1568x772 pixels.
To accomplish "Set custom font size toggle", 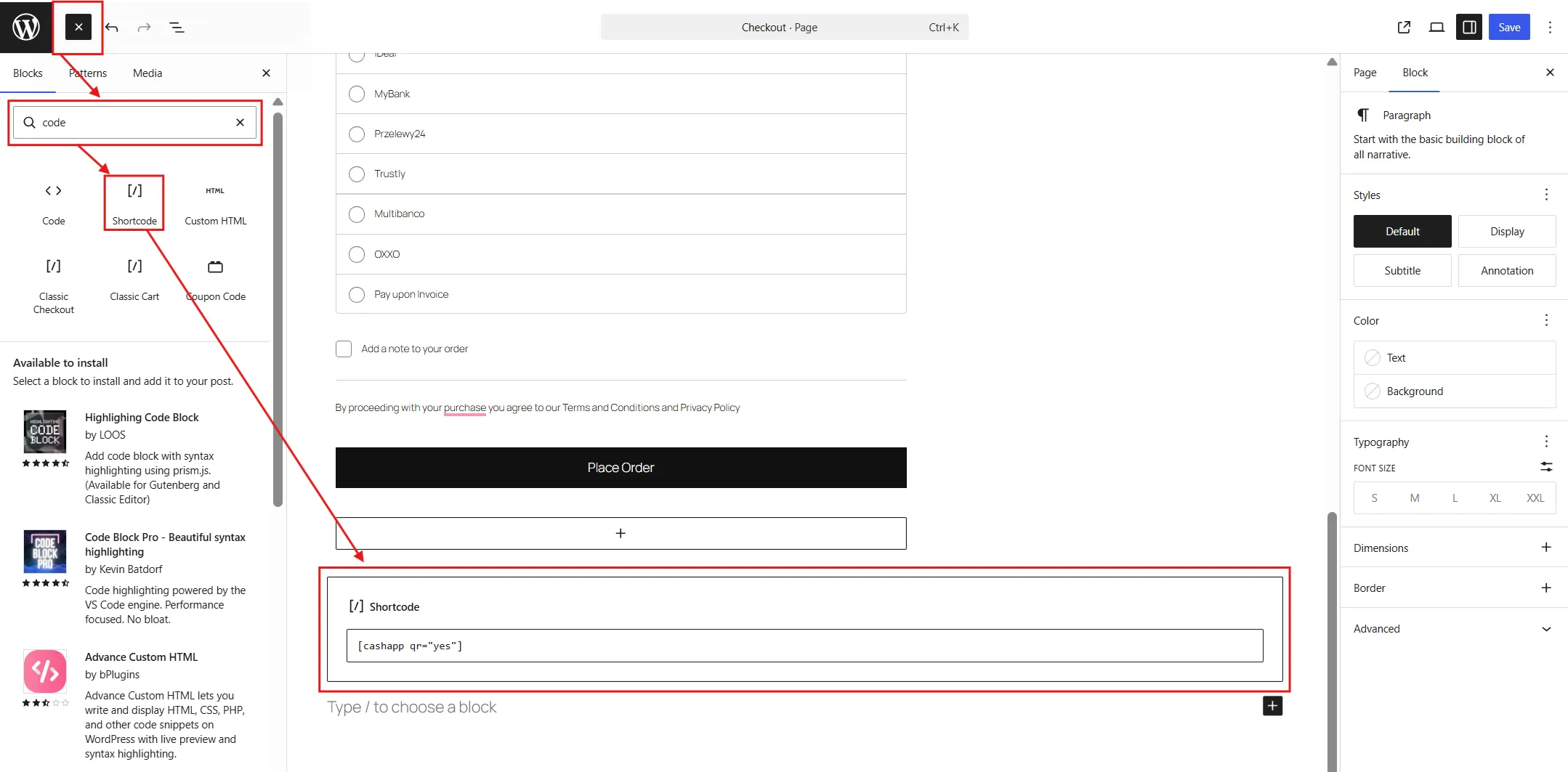I will (x=1546, y=467).
